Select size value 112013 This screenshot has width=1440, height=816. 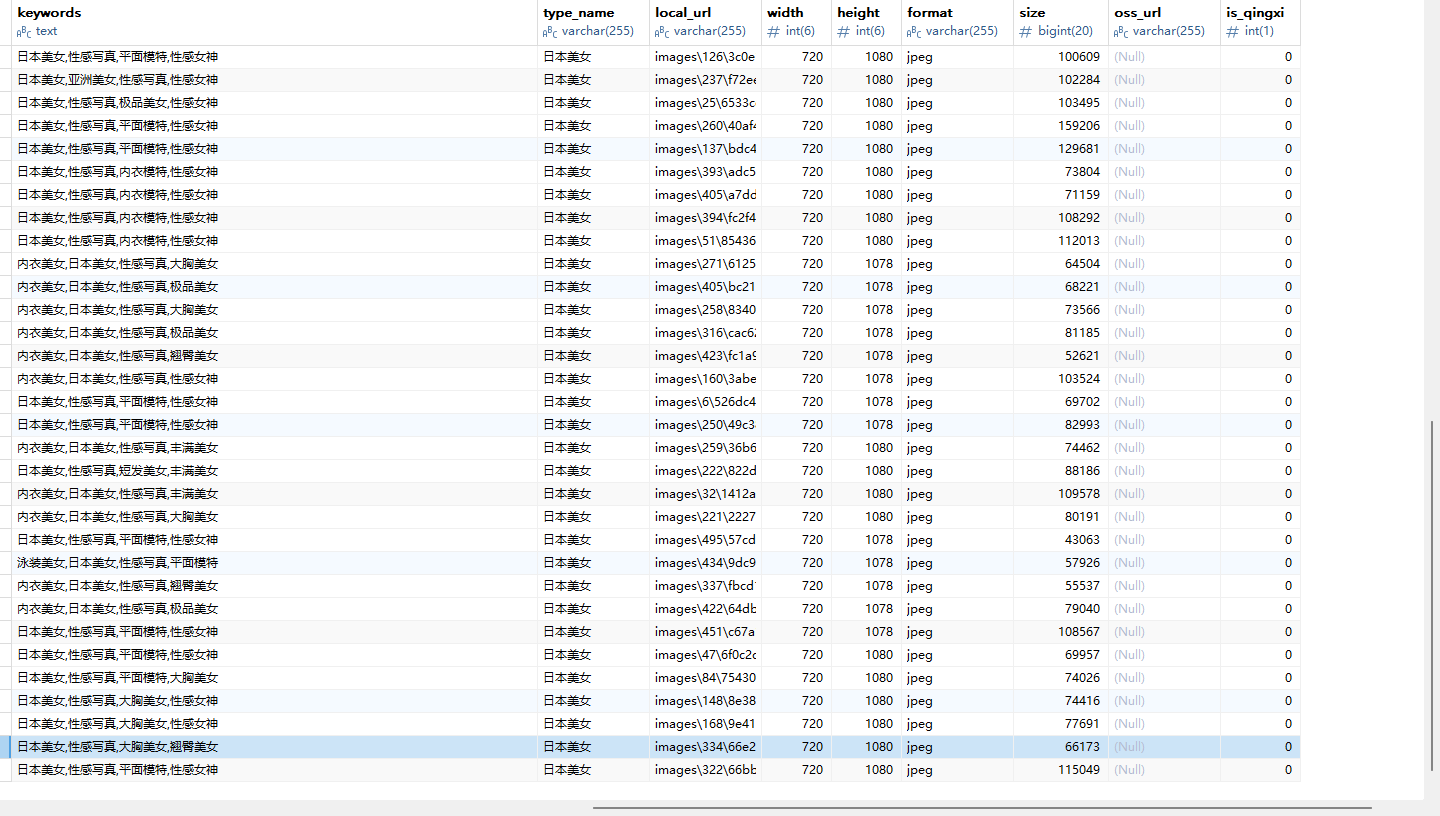tap(1061, 241)
